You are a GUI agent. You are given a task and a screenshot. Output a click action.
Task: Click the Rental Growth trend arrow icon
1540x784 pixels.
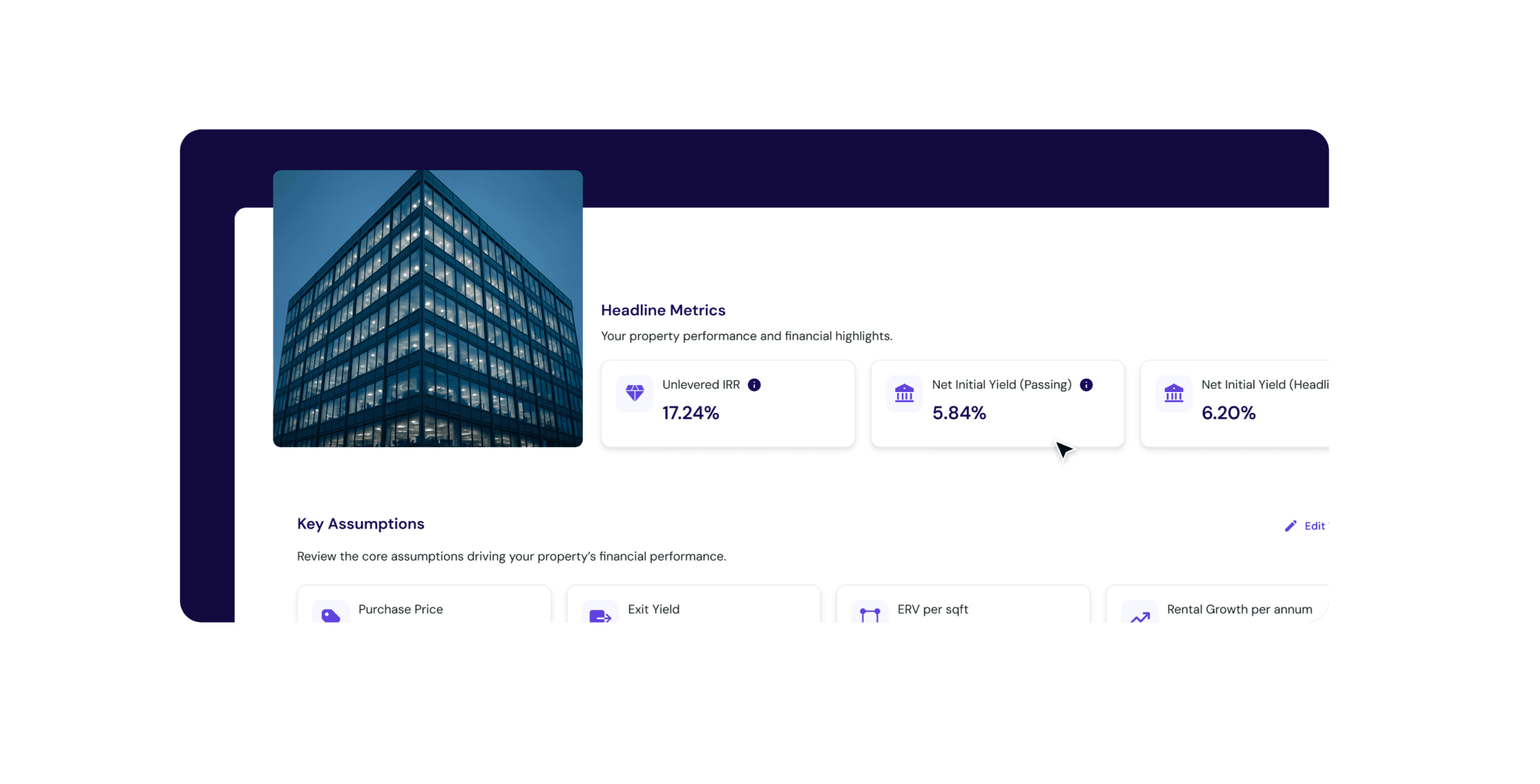coord(1139,617)
